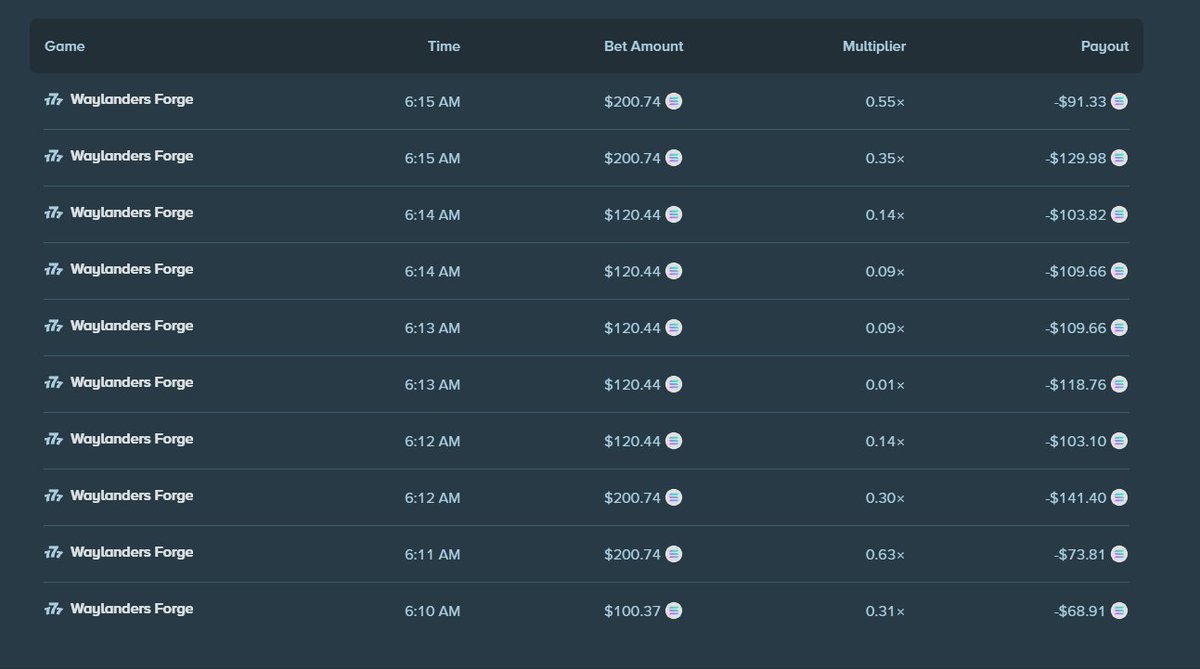1200x669 pixels.
Task: Click the $200.74 bet in the 0.55× row
Action: click(633, 102)
